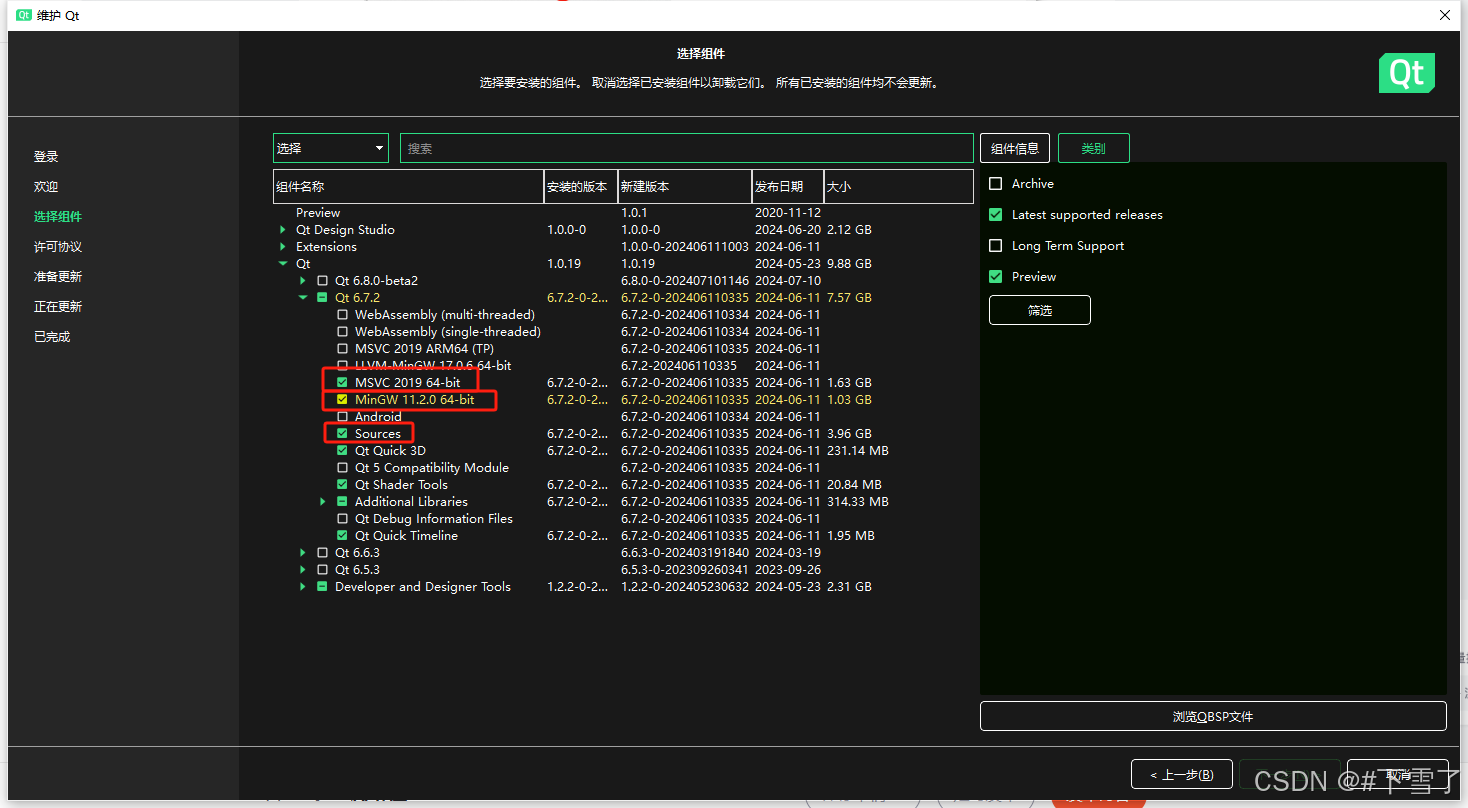This screenshot has height=808, width=1468.
Task: Sort by the 新建版本 column header
Action: (x=685, y=187)
